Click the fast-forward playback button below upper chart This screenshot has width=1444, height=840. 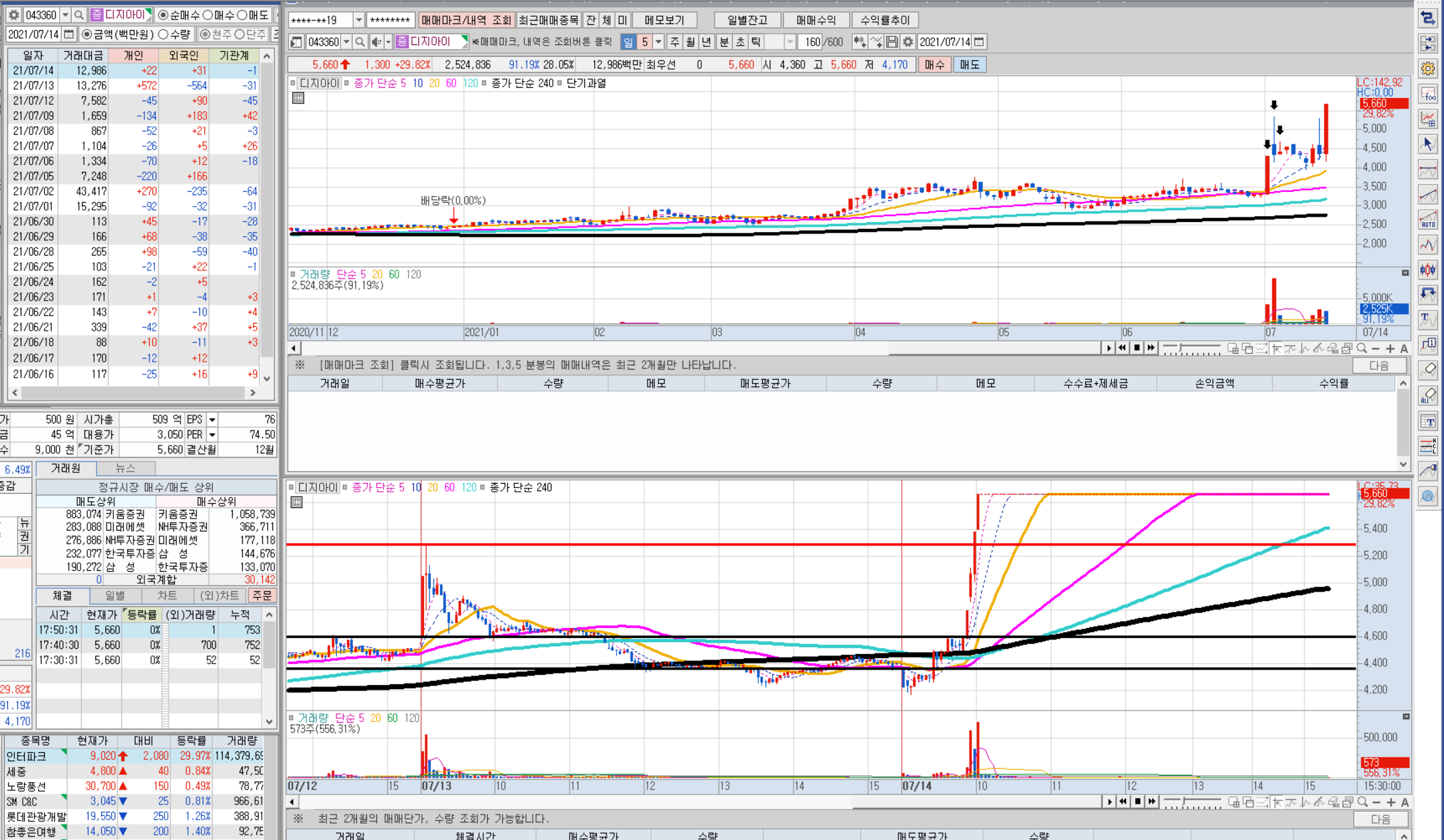tap(1151, 348)
